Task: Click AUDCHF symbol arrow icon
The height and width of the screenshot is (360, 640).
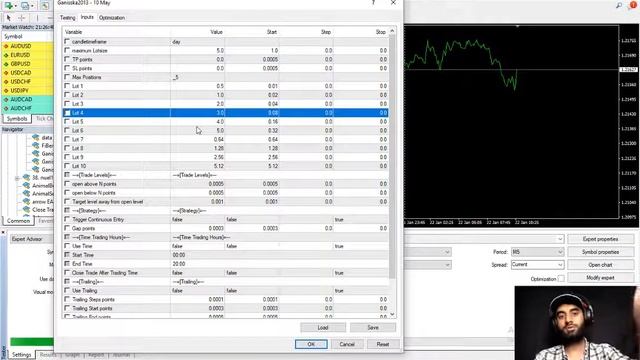Action: (6, 109)
